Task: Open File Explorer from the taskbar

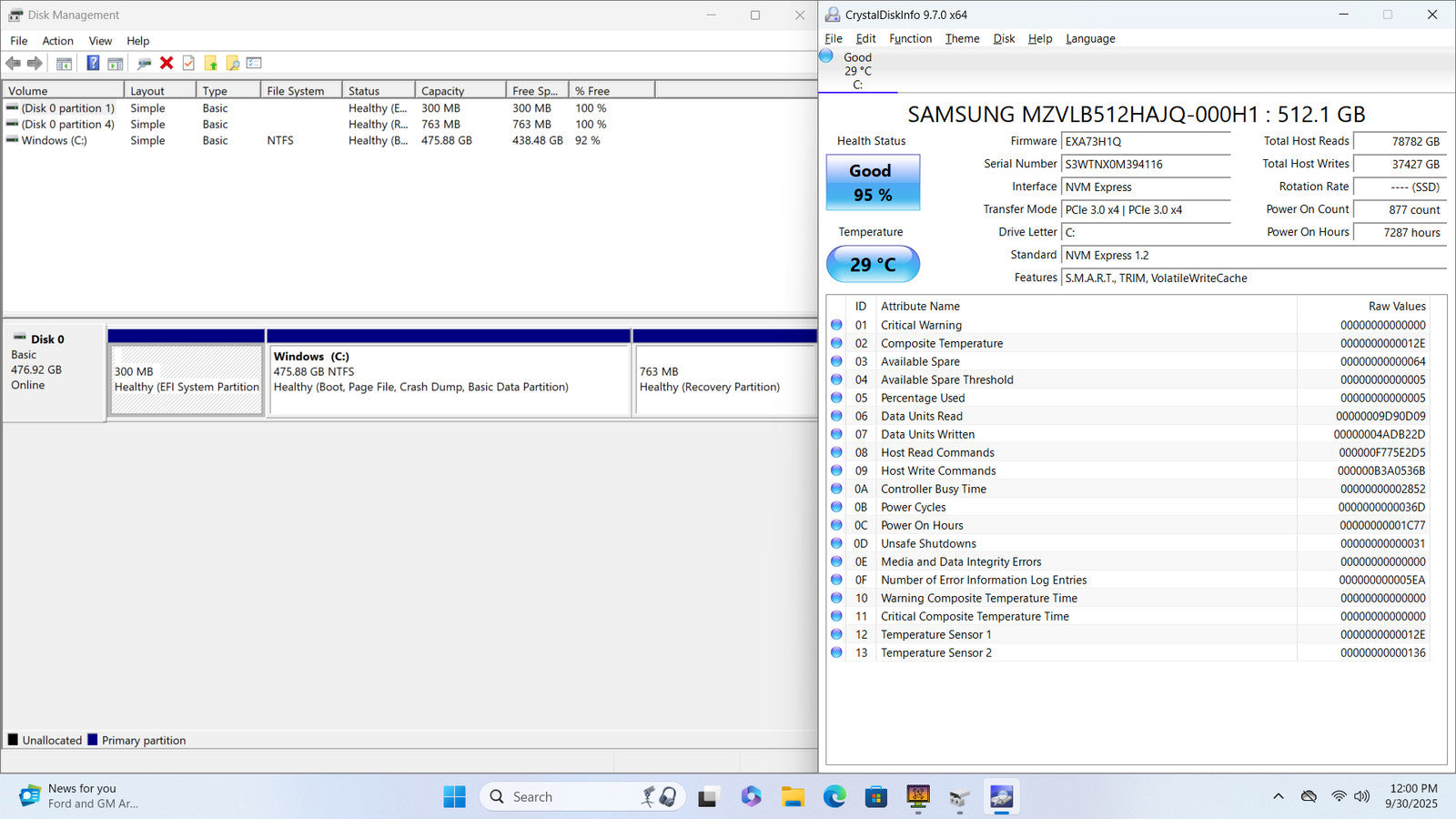Action: point(793,797)
